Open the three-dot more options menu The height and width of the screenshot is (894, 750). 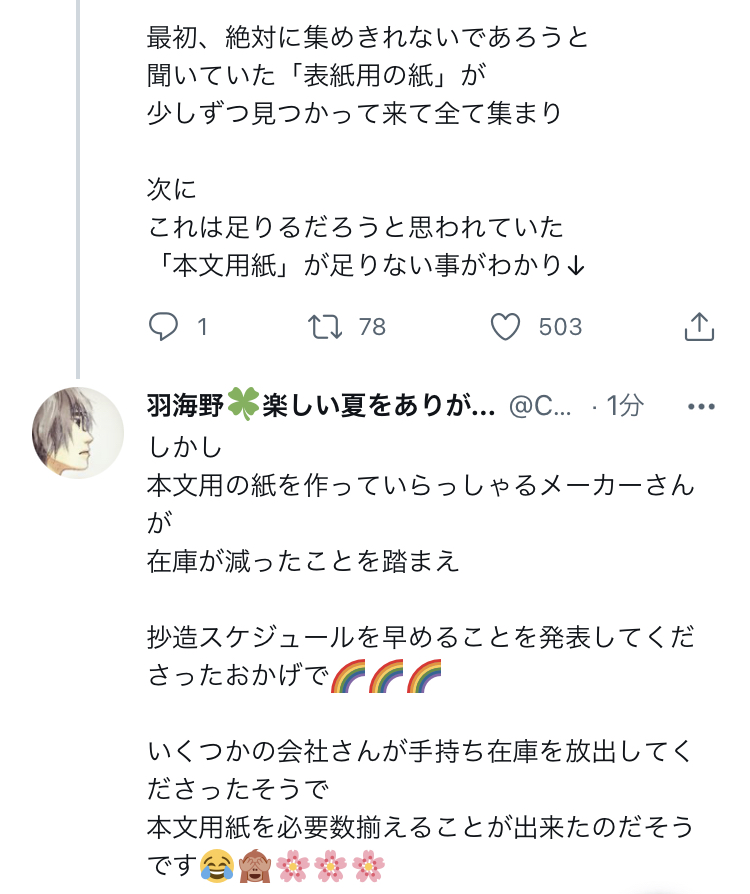coord(701,406)
